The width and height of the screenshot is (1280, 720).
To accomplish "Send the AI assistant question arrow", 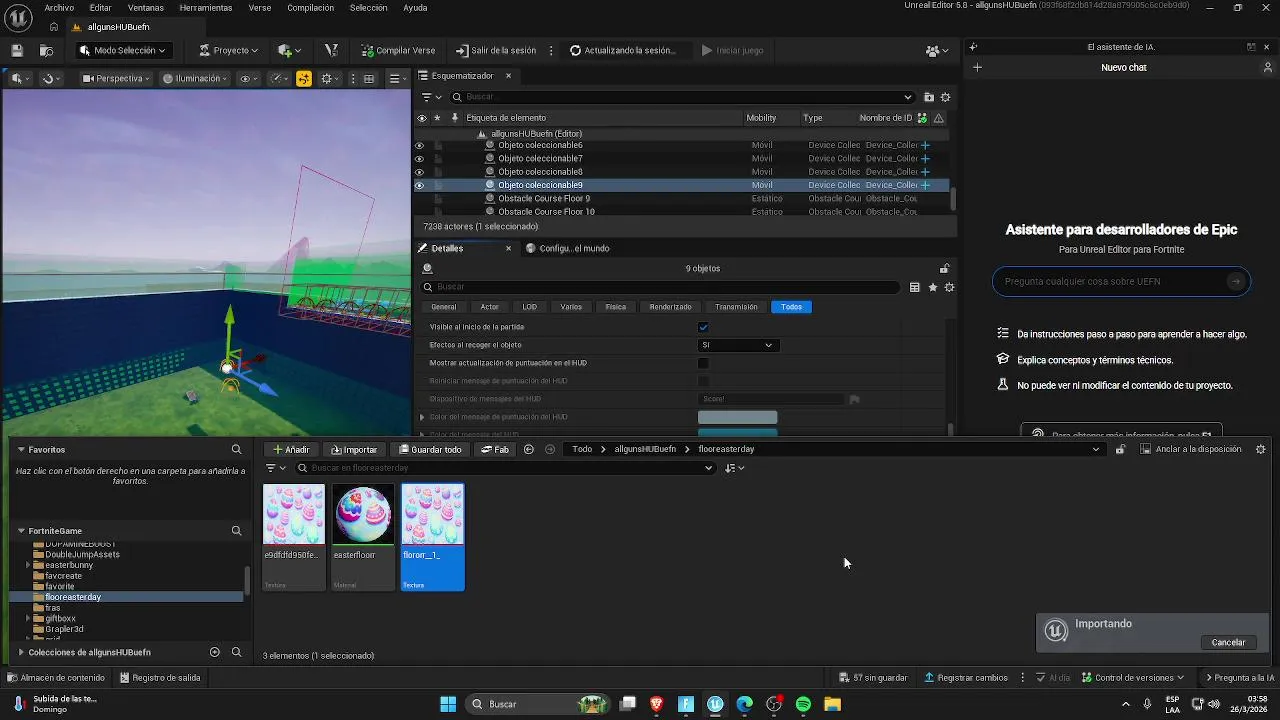I will (1236, 282).
